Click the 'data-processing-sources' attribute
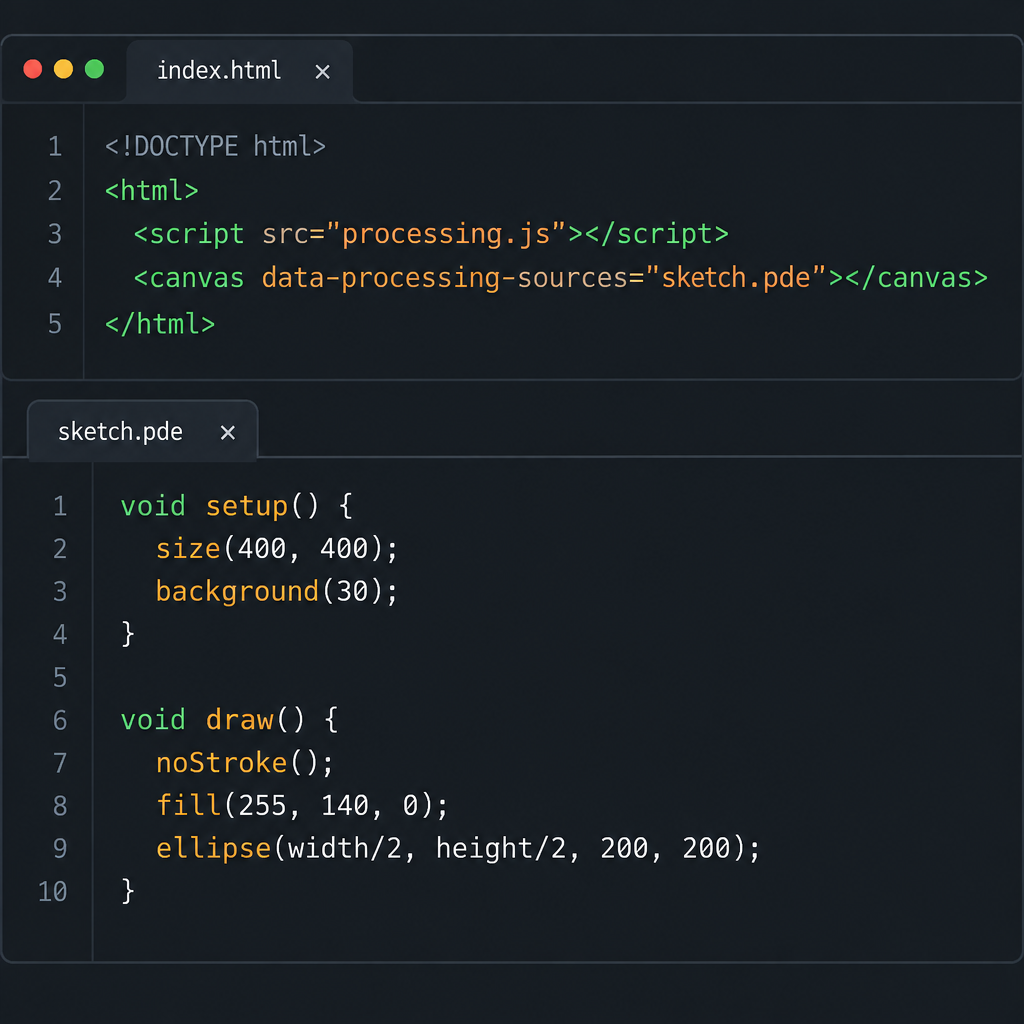1024x1024 pixels. [444, 278]
